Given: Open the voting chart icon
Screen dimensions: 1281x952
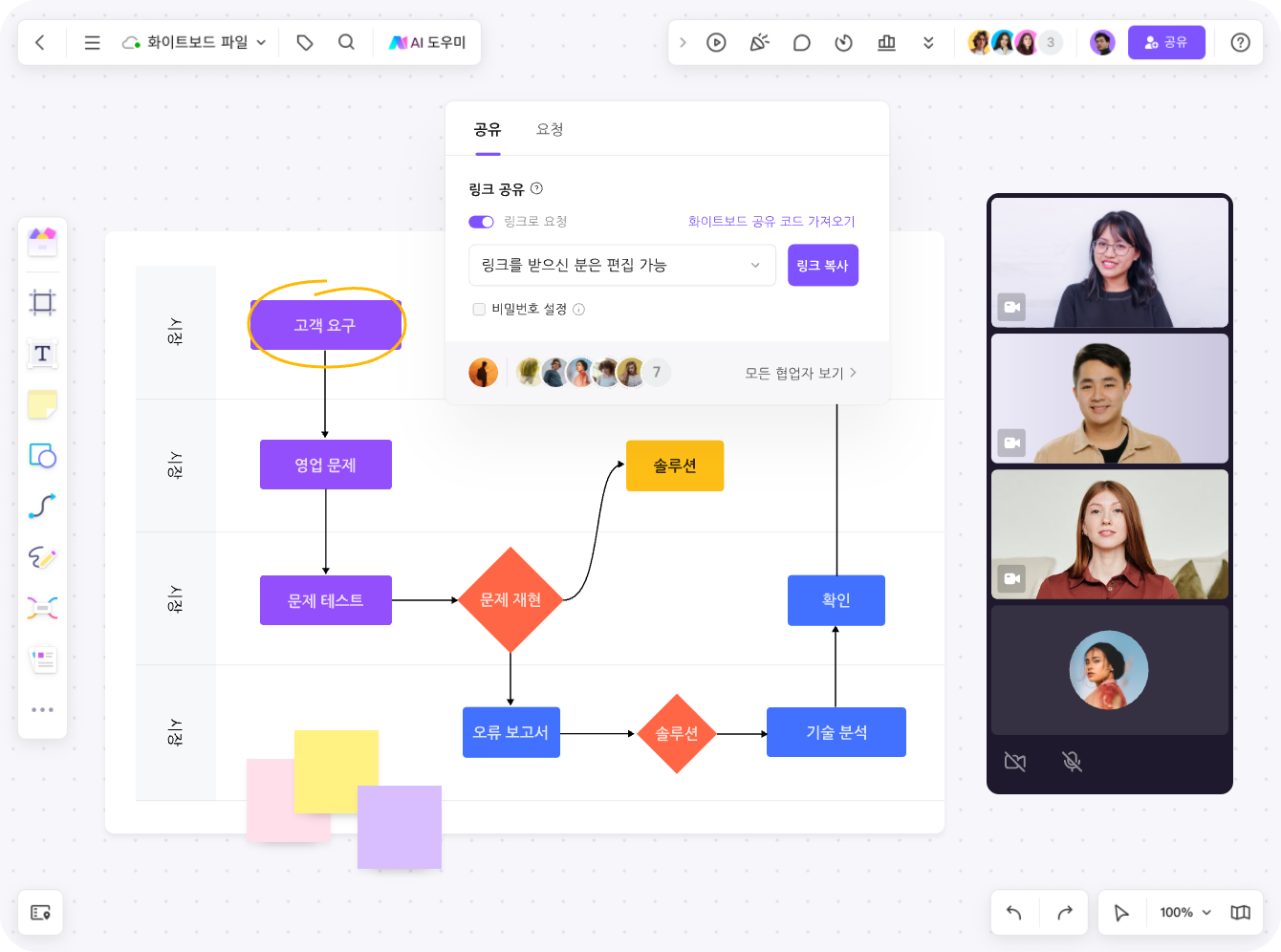Looking at the screenshot, I should click(887, 42).
